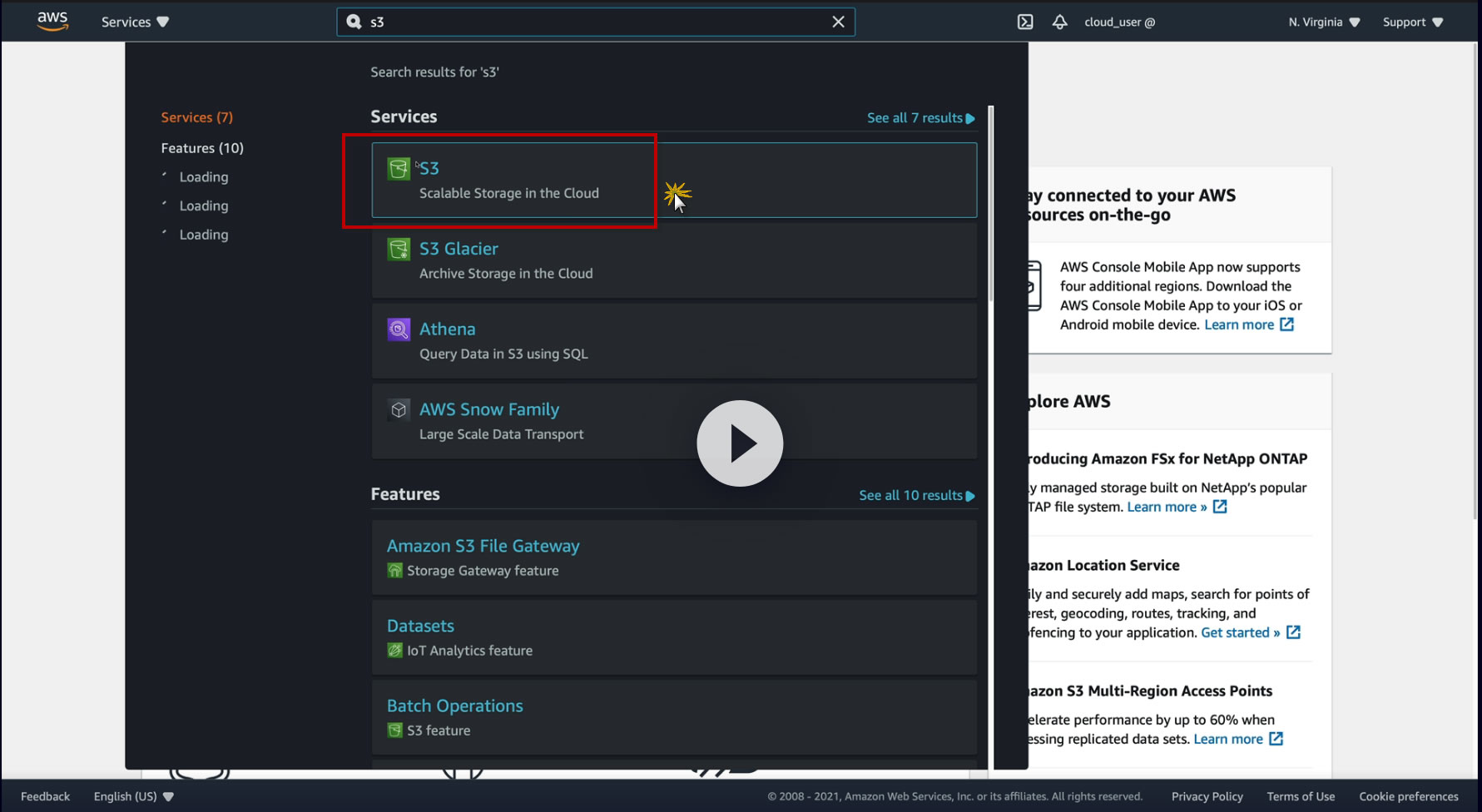Click the 'Search results for s3' heading

click(x=434, y=72)
